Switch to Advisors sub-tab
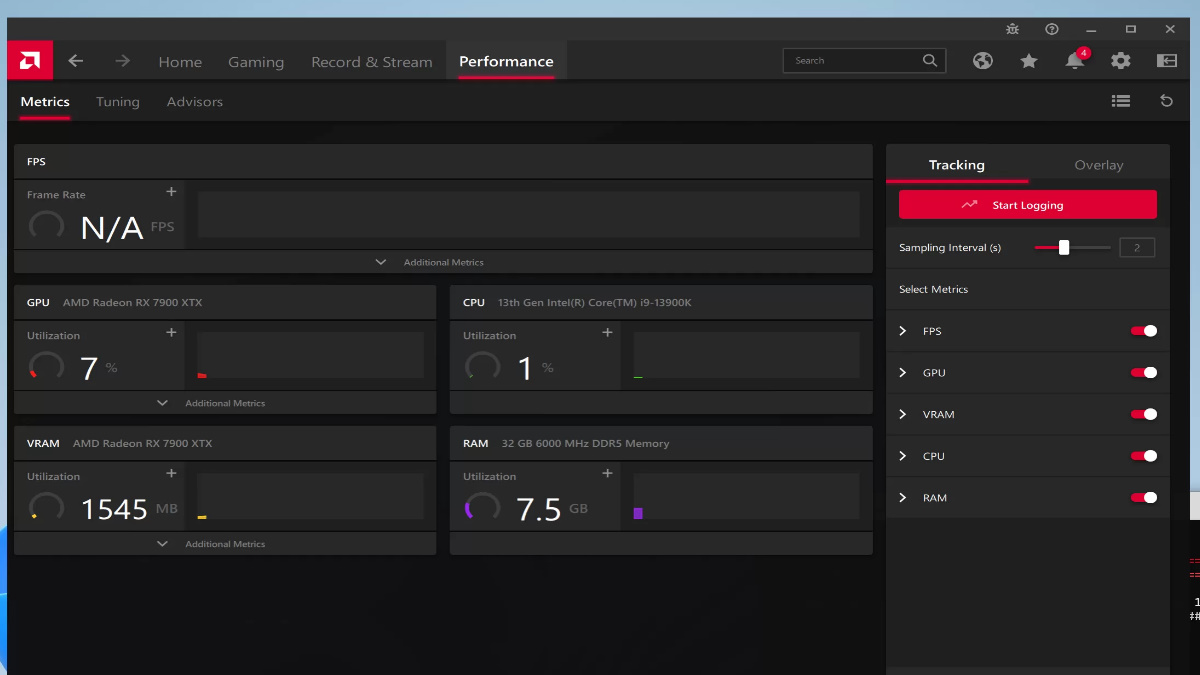Image resolution: width=1200 pixels, height=675 pixels. (195, 102)
